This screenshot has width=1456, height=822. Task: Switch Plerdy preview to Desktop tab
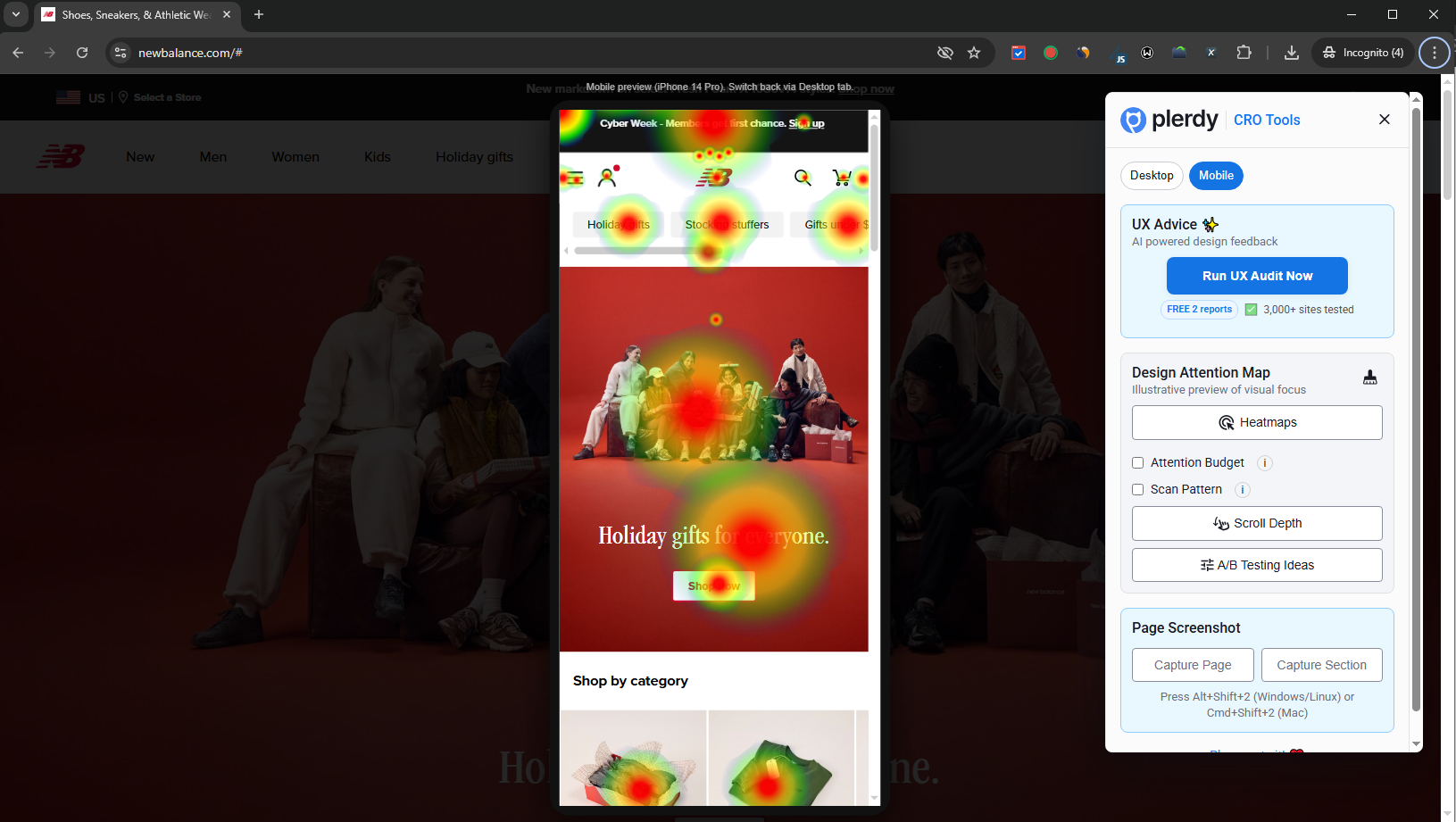pyautogui.click(x=1152, y=176)
